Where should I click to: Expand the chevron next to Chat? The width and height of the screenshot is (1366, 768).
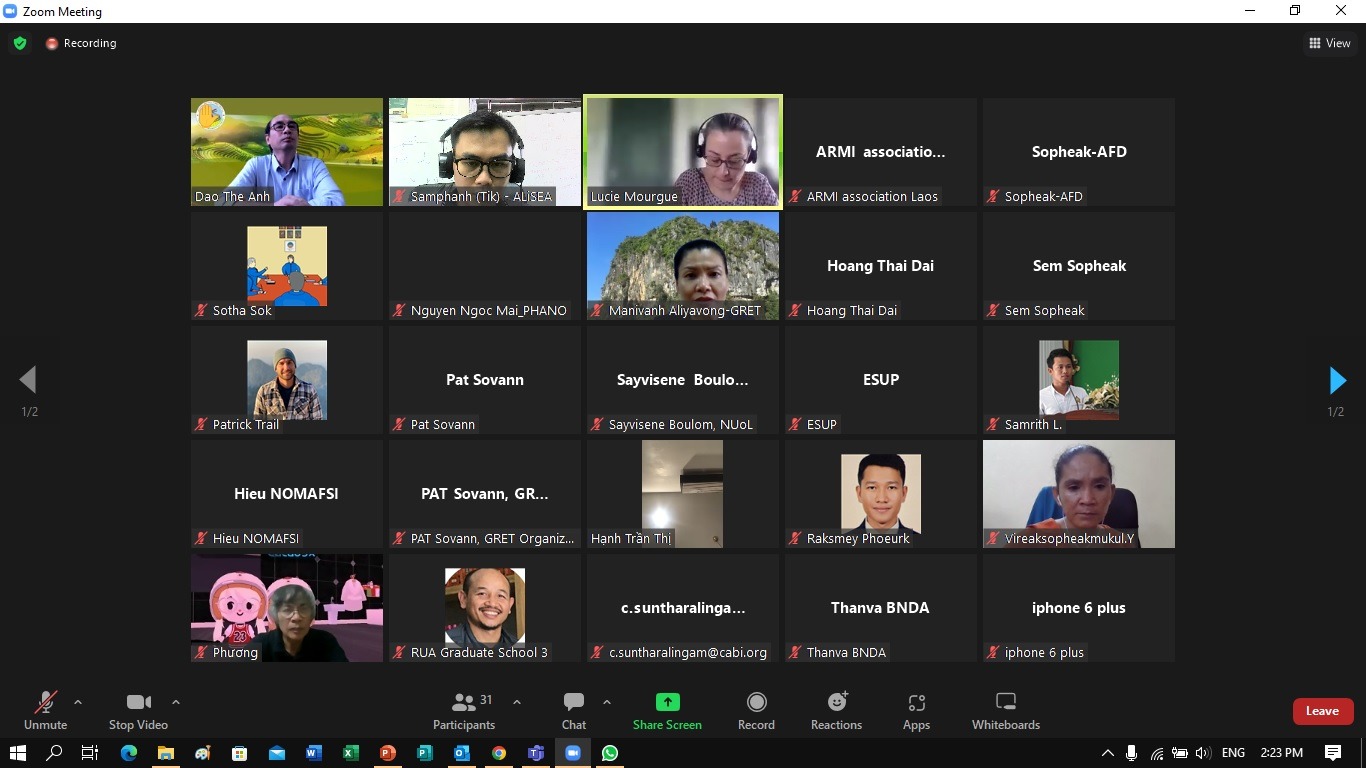607,702
